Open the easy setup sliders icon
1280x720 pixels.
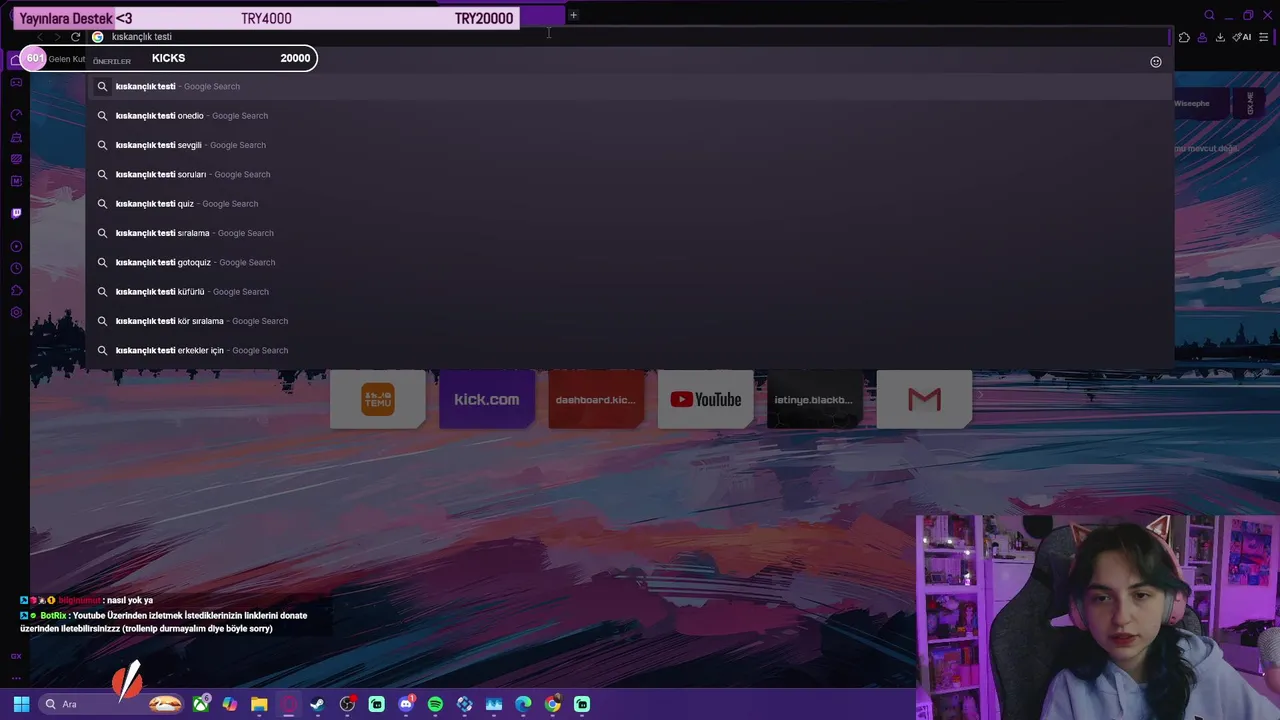click(1265, 37)
